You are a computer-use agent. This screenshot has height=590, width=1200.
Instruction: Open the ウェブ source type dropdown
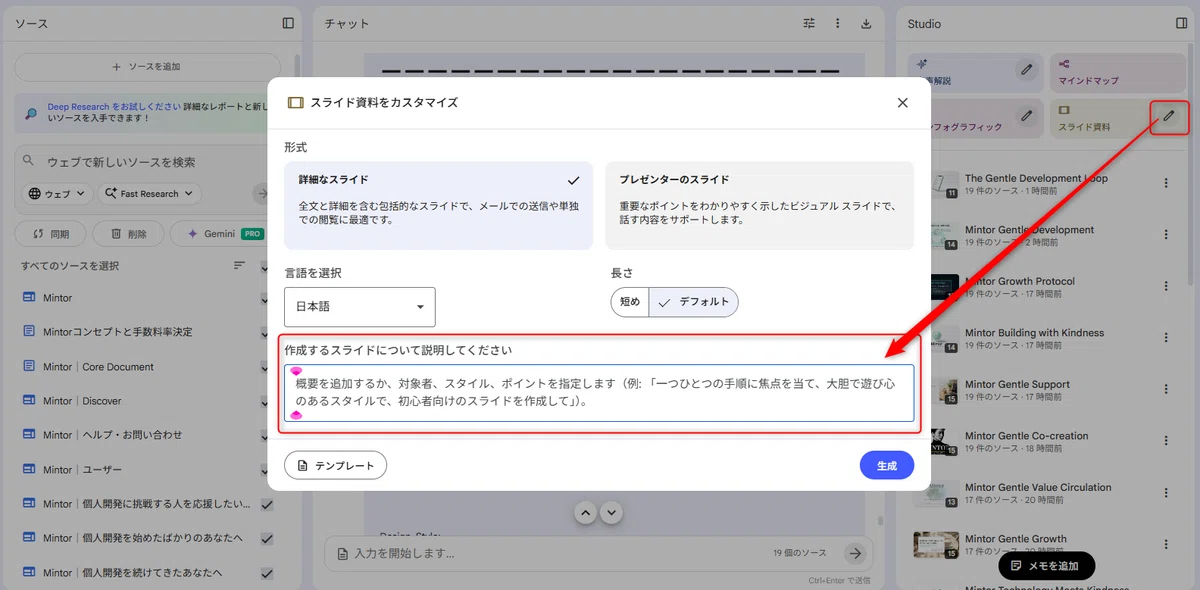pyautogui.click(x=55, y=194)
